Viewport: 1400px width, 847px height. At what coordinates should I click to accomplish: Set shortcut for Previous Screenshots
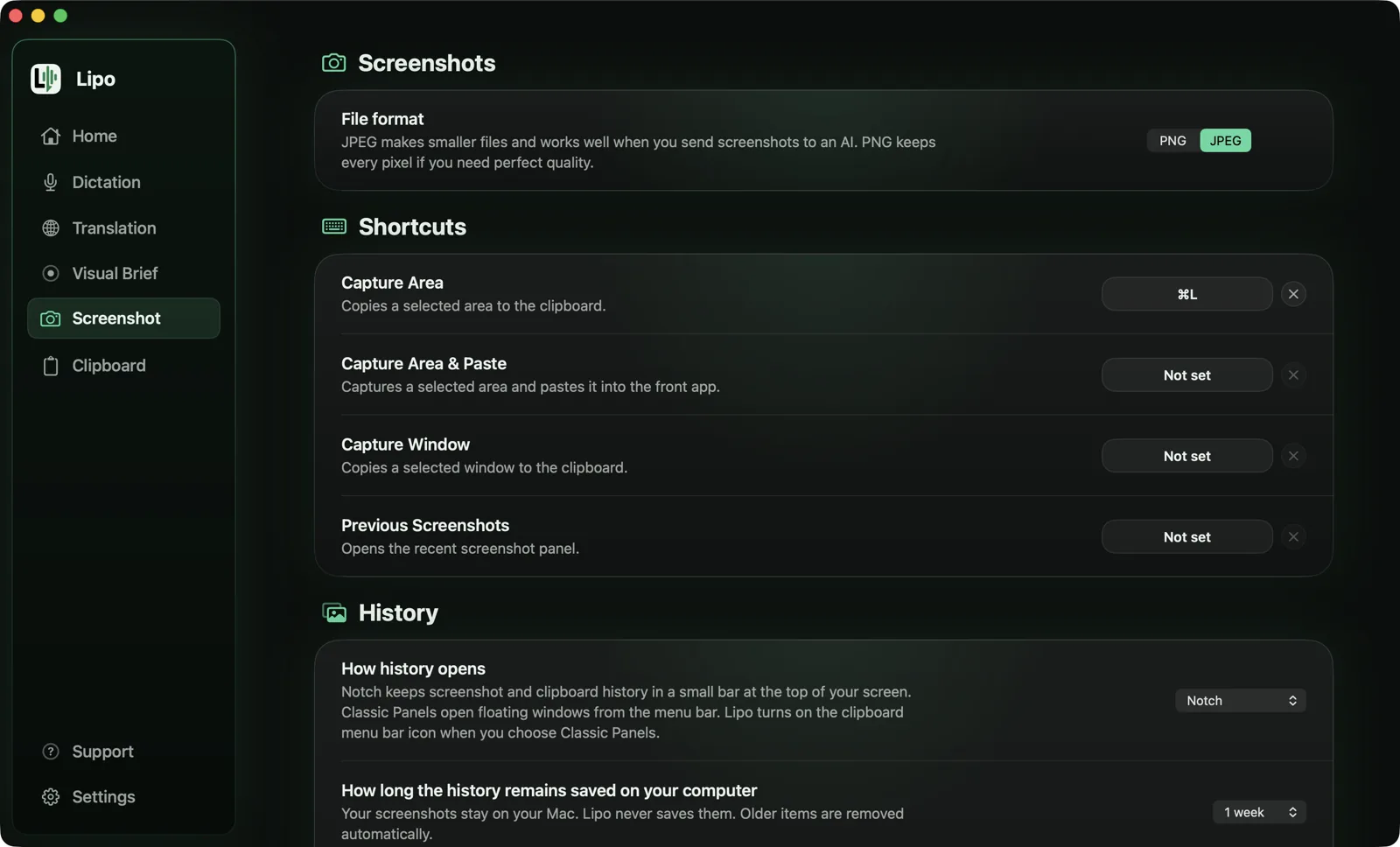tap(1186, 537)
